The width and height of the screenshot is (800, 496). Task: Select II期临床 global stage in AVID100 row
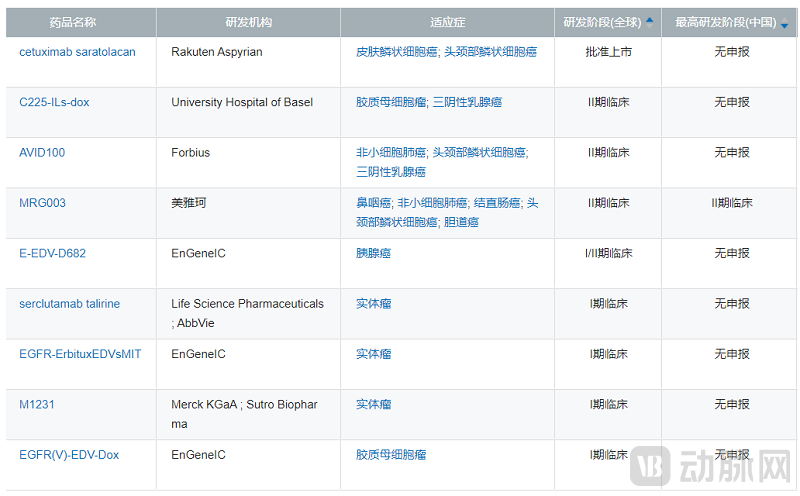point(609,153)
